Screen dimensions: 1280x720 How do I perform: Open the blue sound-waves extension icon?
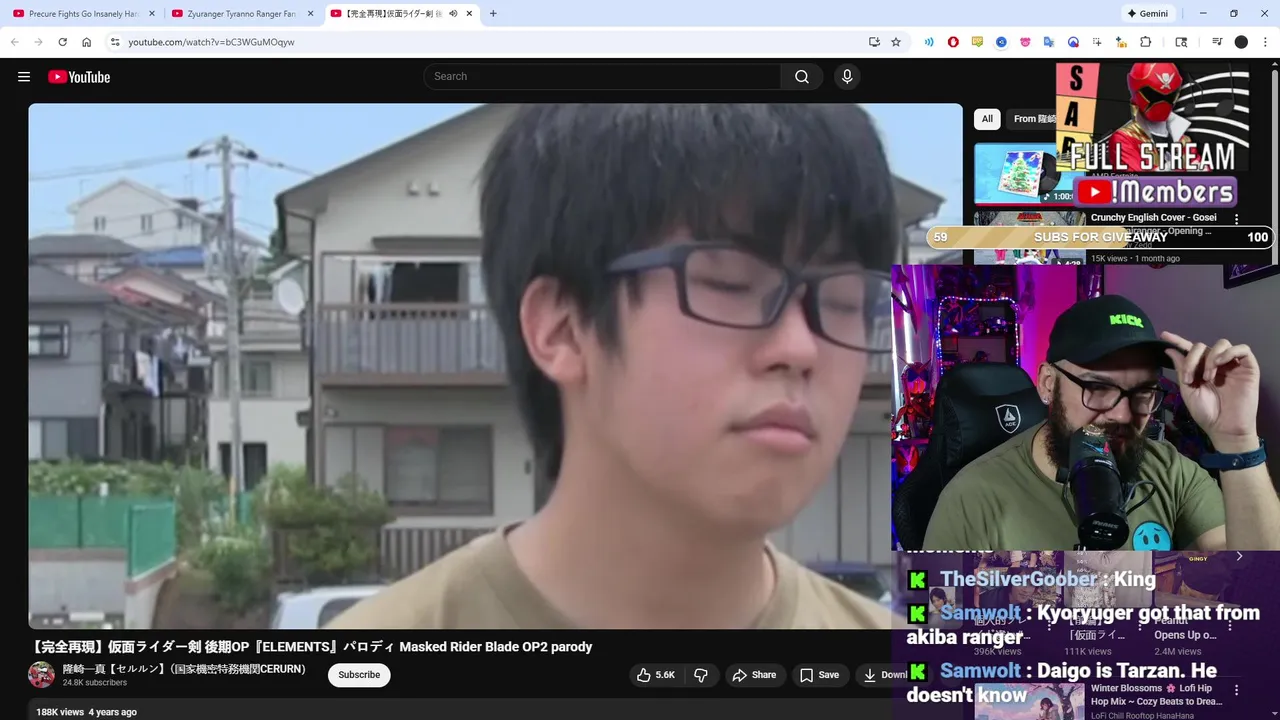[929, 42]
